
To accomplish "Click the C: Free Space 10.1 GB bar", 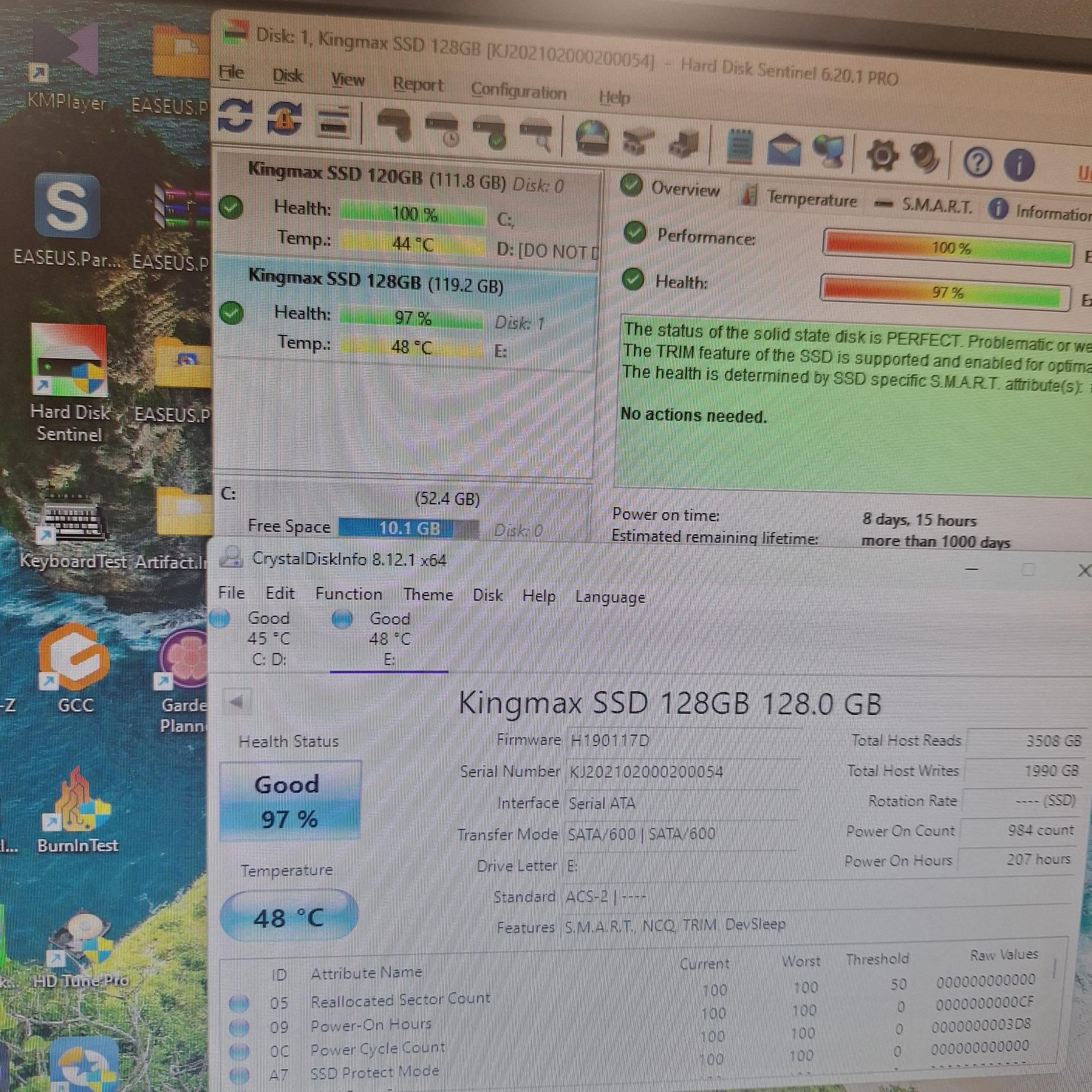I will coord(408,528).
